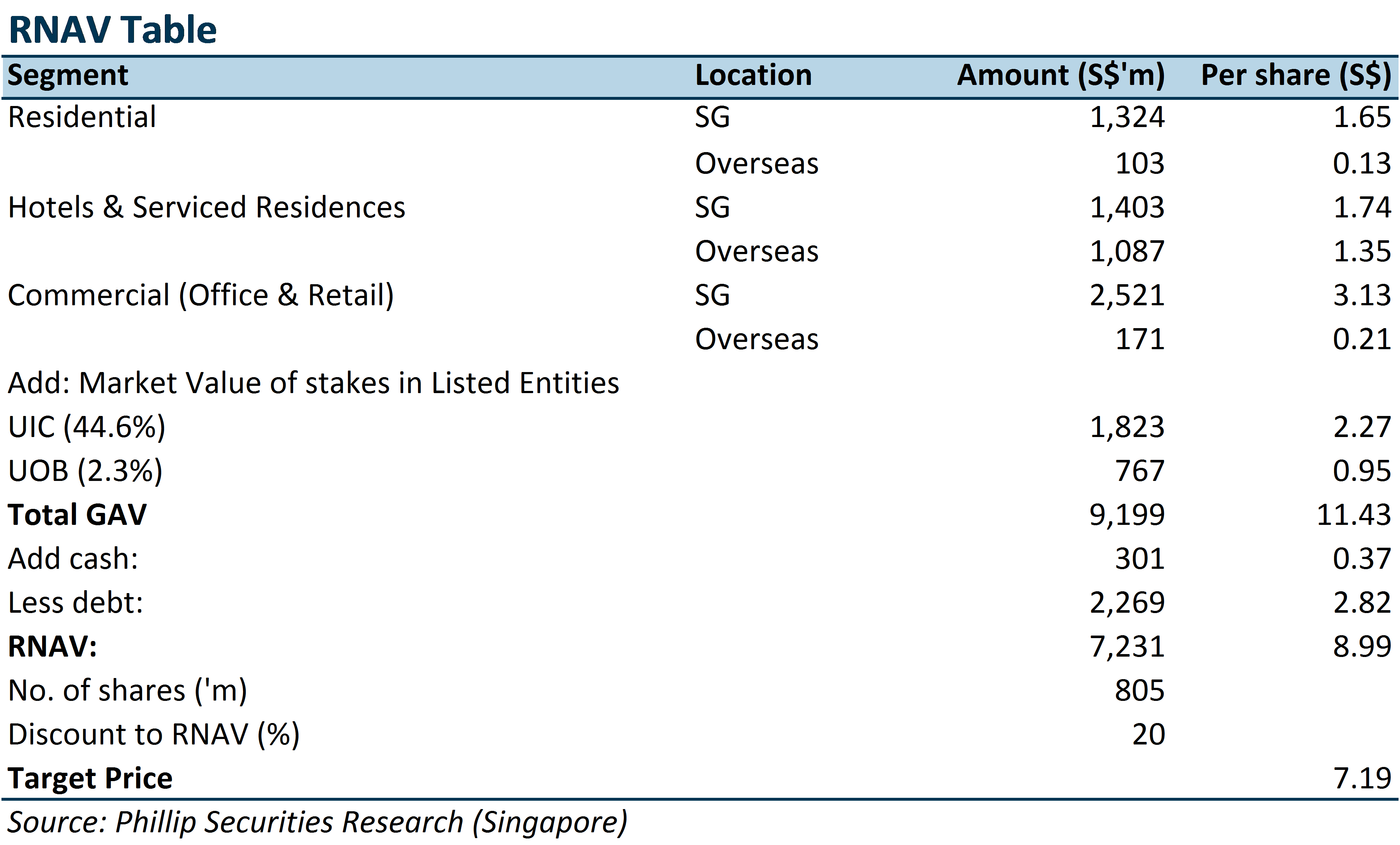The width and height of the screenshot is (1400, 845).
Task: Select the Total GAV amount 9,199
Action: [1127, 516]
